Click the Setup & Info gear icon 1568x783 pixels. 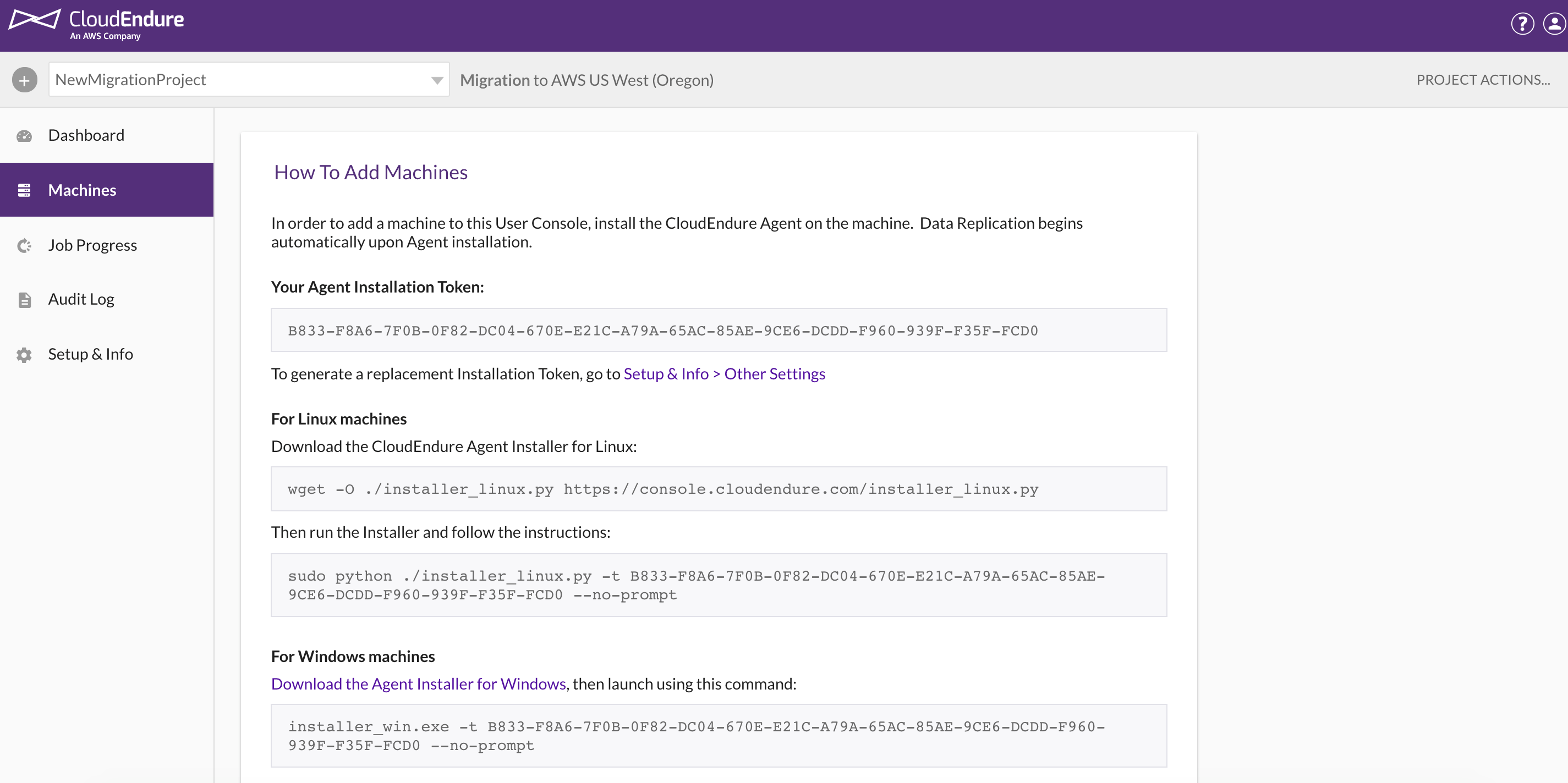(x=24, y=355)
